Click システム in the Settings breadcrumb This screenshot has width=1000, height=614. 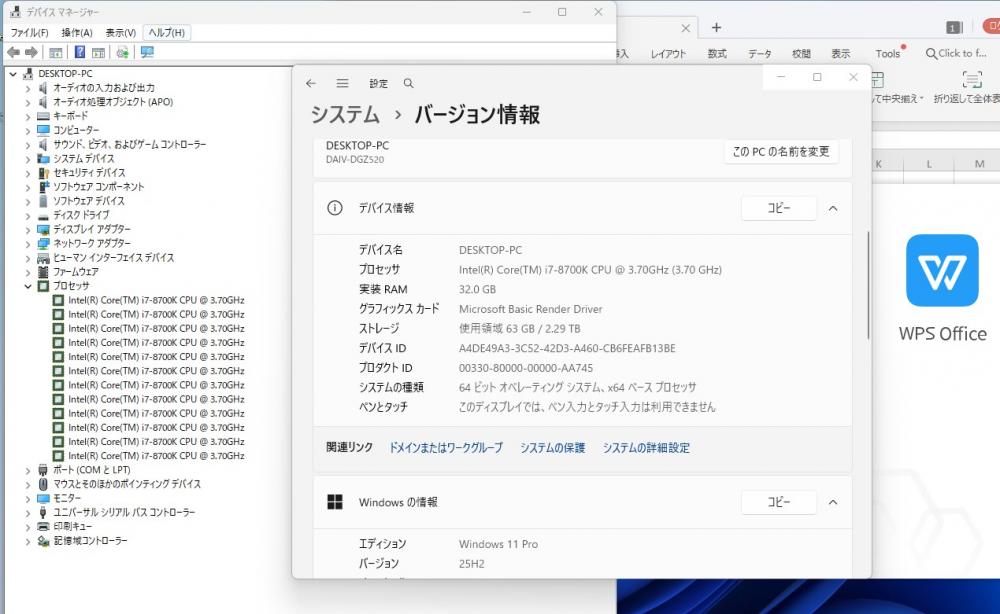(345, 115)
